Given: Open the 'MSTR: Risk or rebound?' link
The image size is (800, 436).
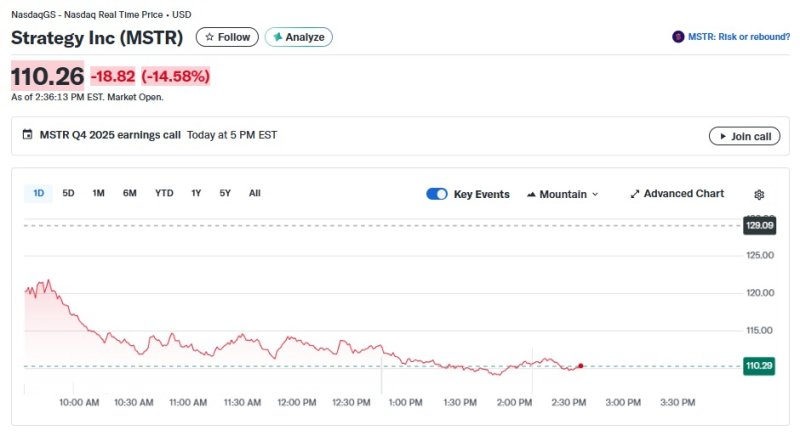Looking at the screenshot, I should [x=738, y=37].
